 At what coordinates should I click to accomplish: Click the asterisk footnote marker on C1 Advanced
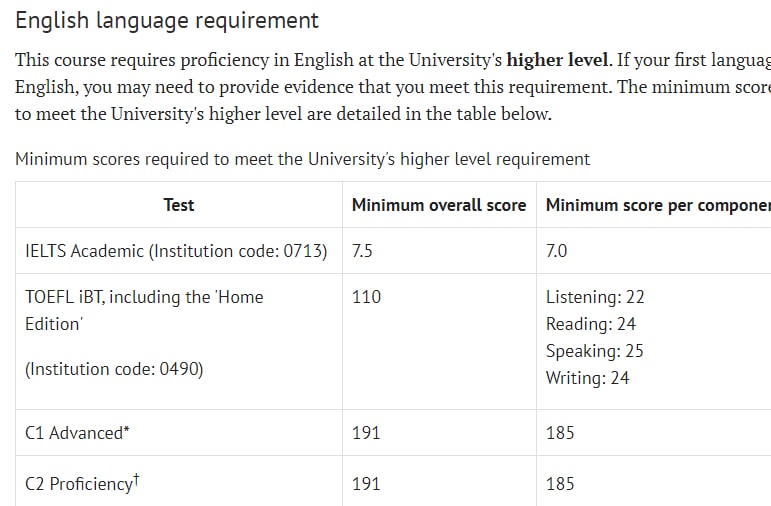pos(126,429)
